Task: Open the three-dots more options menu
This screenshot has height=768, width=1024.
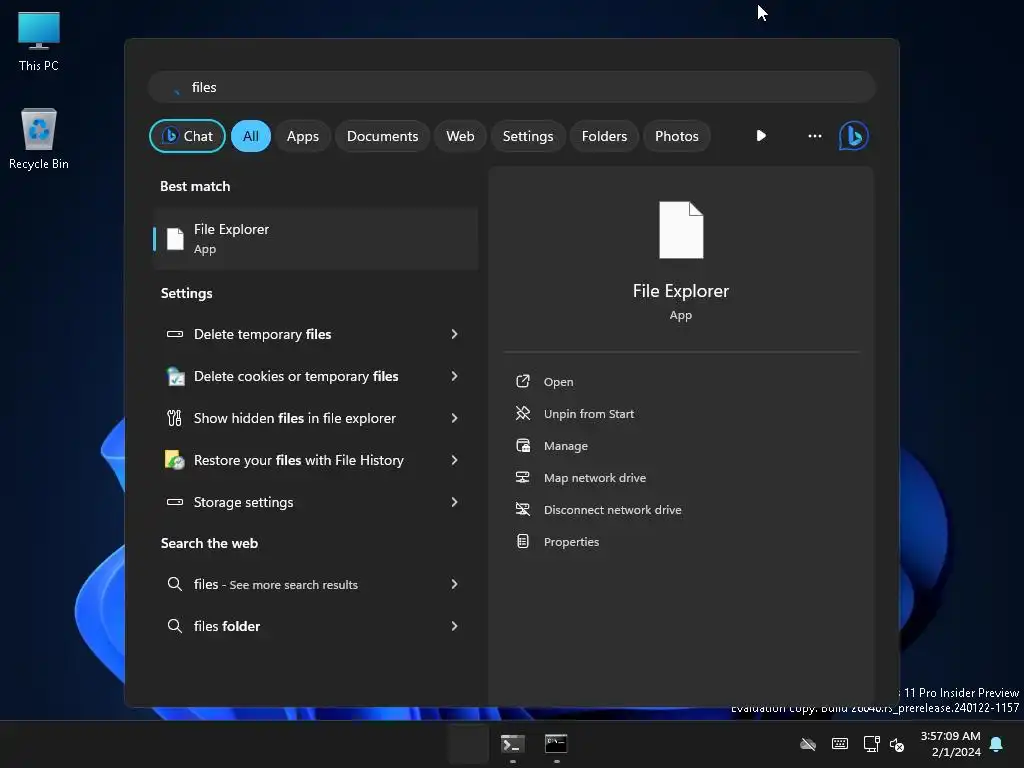Action: pos(814,136)
